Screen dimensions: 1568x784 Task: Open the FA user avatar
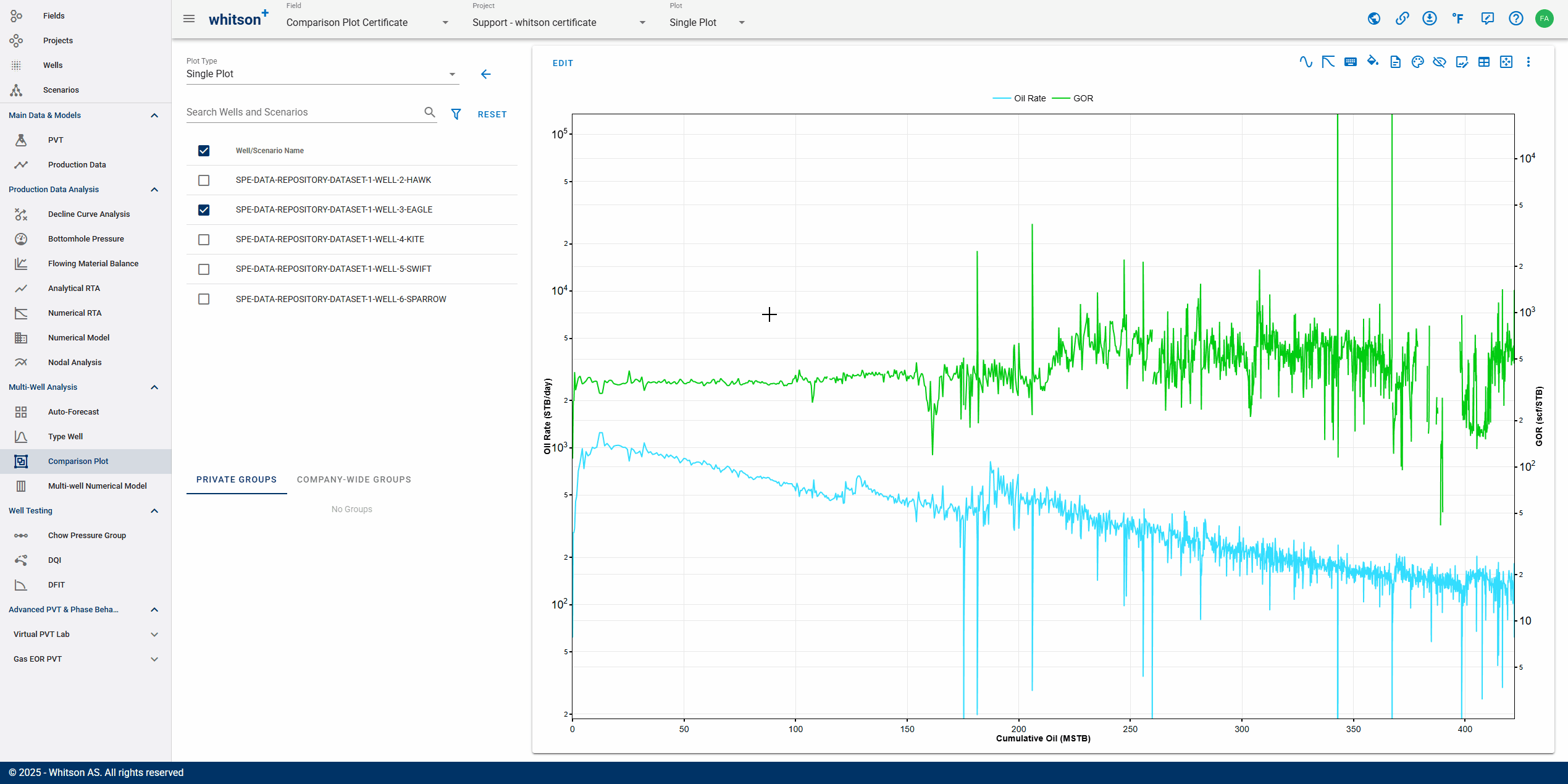click(1544, 19)
